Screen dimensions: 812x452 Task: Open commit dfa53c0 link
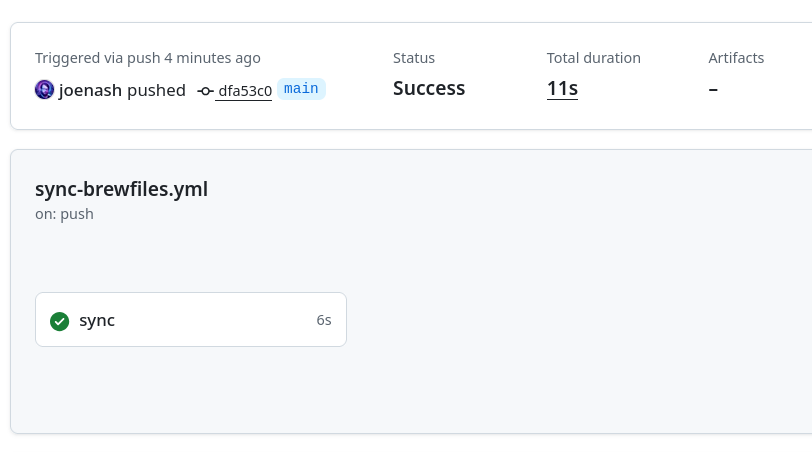tap(245, 91)
